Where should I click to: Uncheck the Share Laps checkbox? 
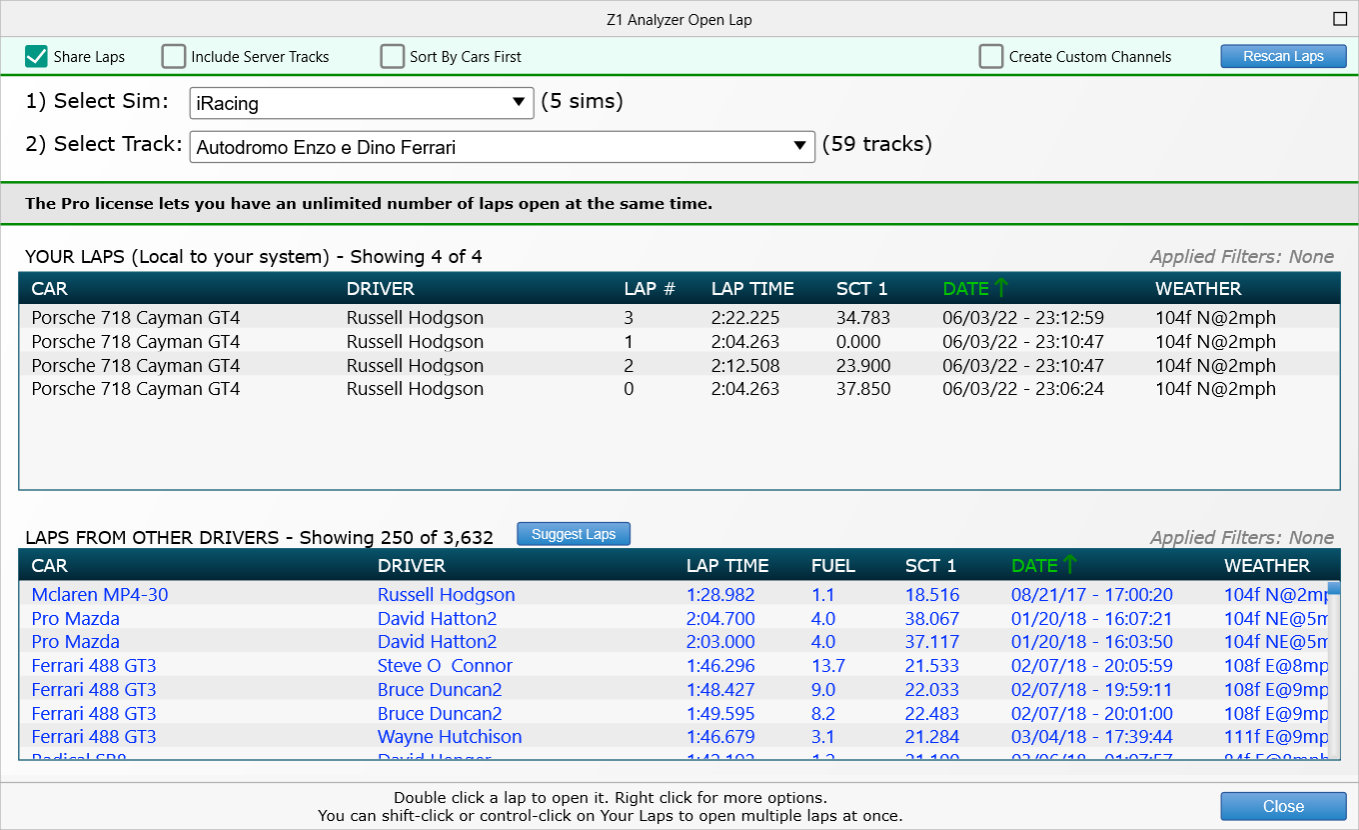coord(37,56)
